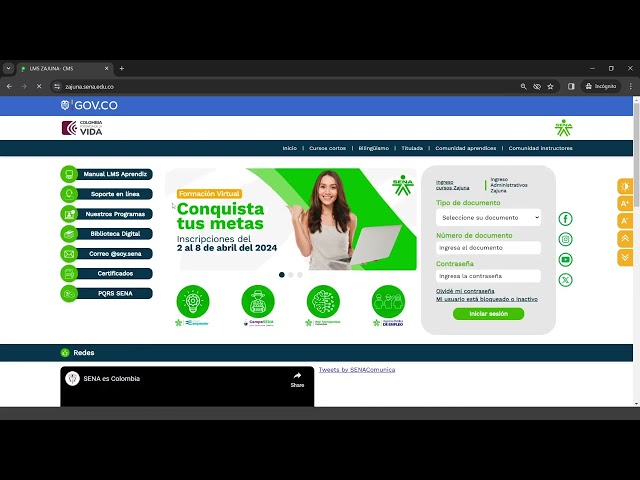Open Tweets by SENAComunica link

[357, 369]
